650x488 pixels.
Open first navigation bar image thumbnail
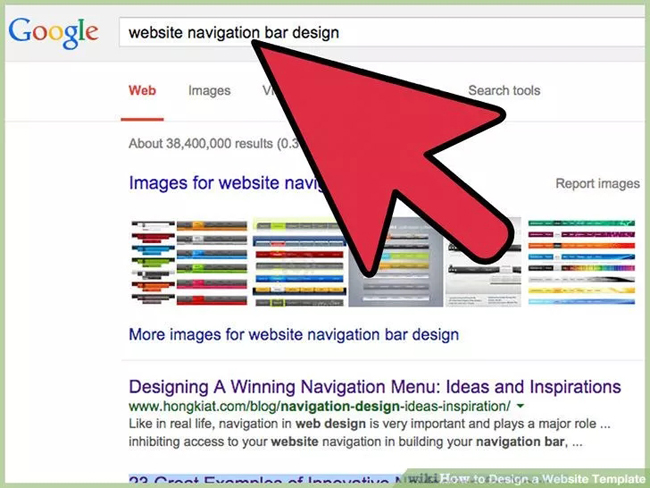pos(189,263)
